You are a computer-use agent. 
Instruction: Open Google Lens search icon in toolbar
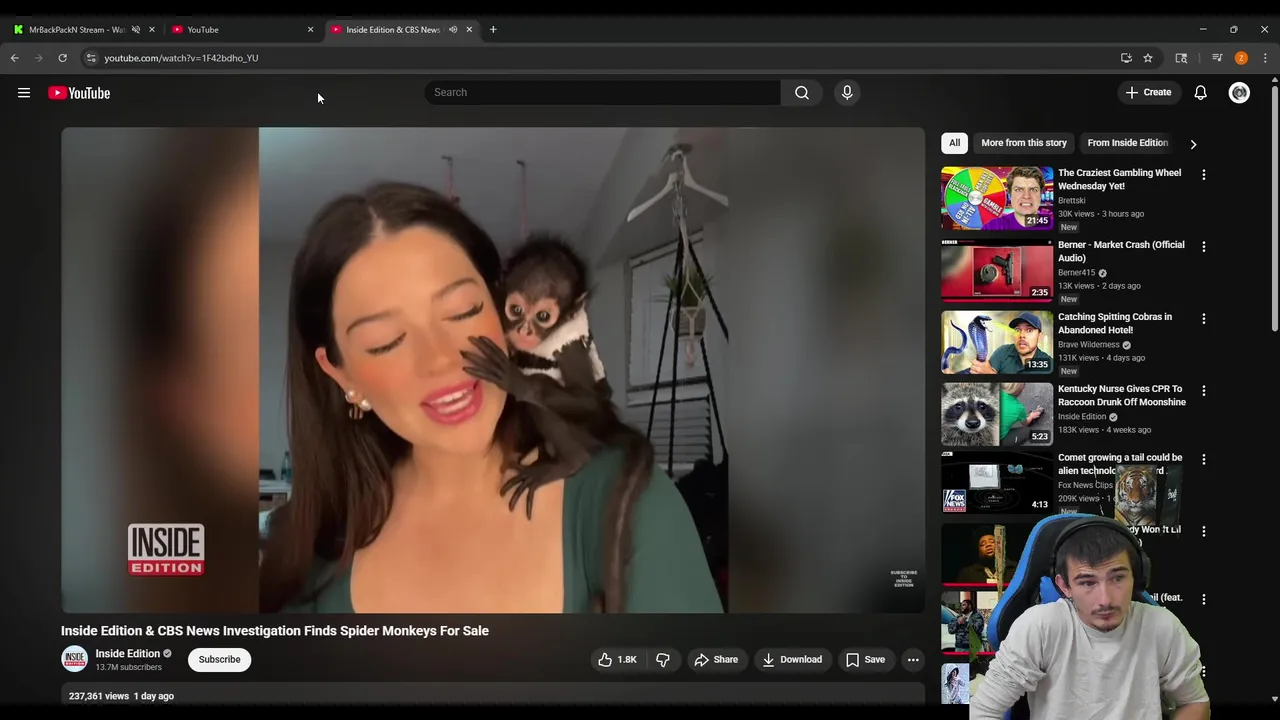(x=1181, y=58)
